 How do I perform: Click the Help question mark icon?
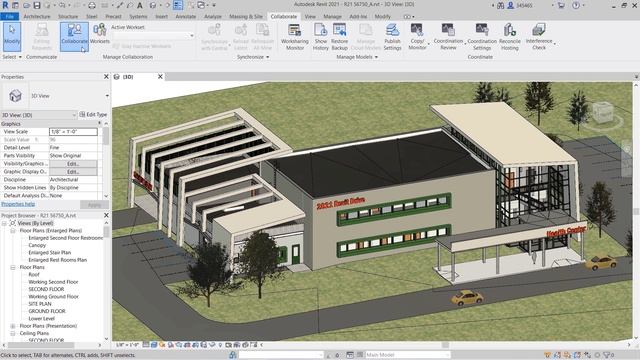576,5
